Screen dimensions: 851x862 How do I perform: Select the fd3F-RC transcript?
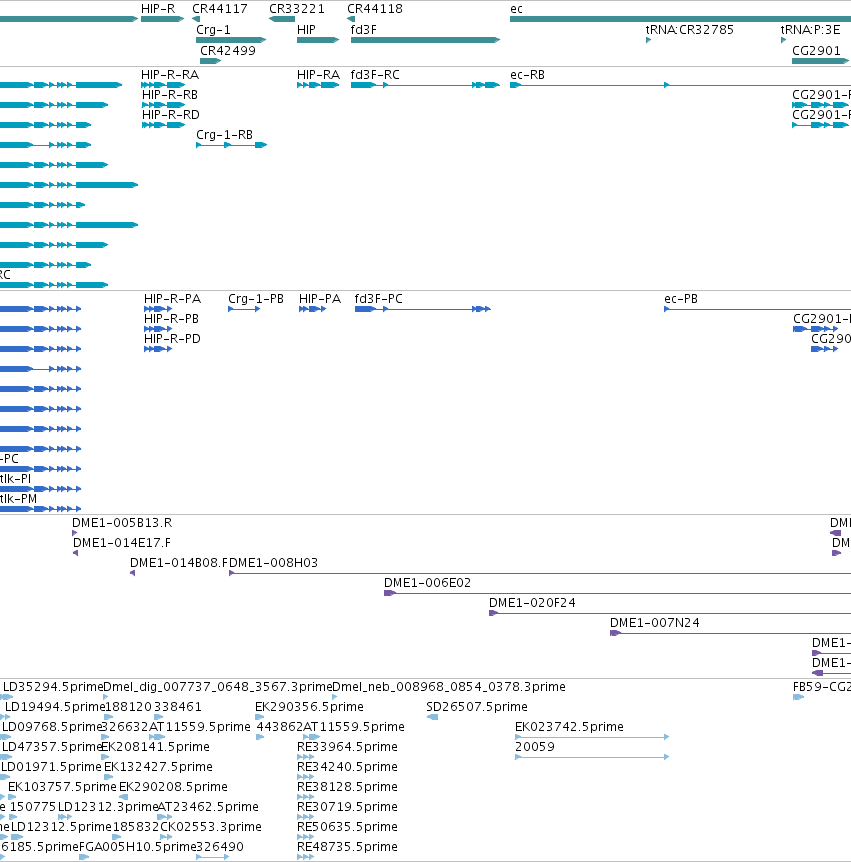426,85
